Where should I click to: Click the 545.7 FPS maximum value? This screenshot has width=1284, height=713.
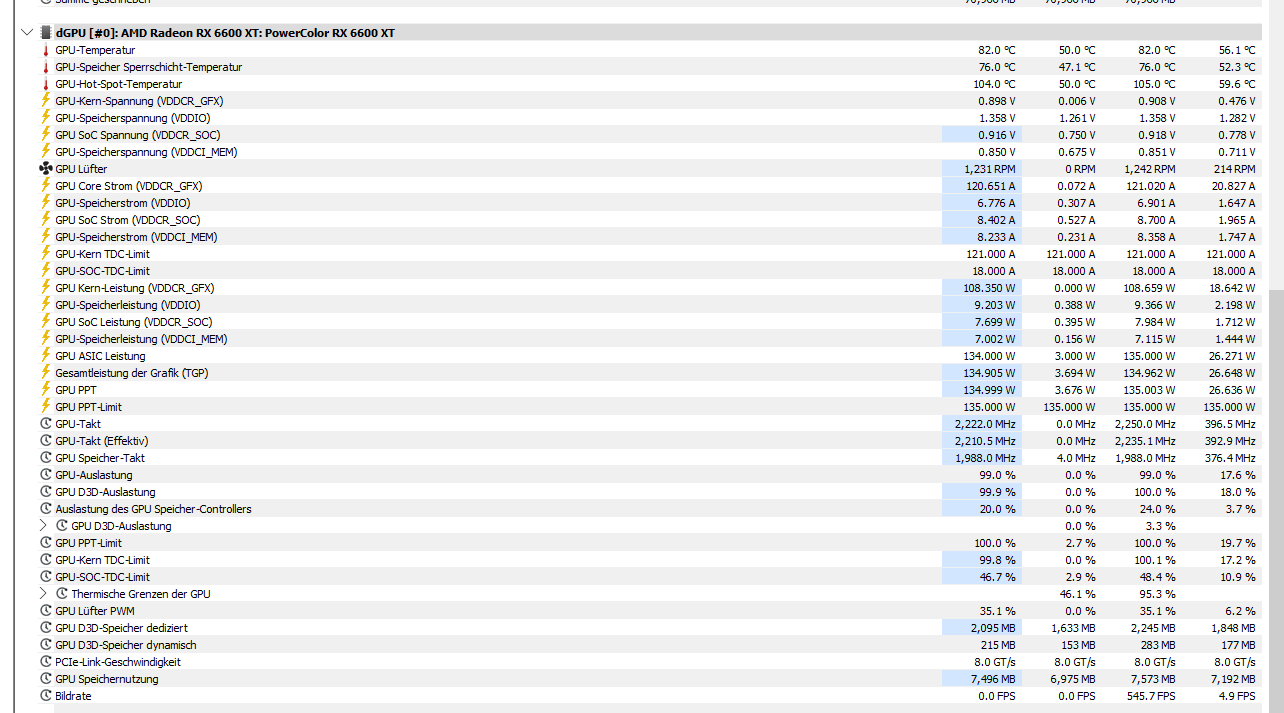point(1150,696)
